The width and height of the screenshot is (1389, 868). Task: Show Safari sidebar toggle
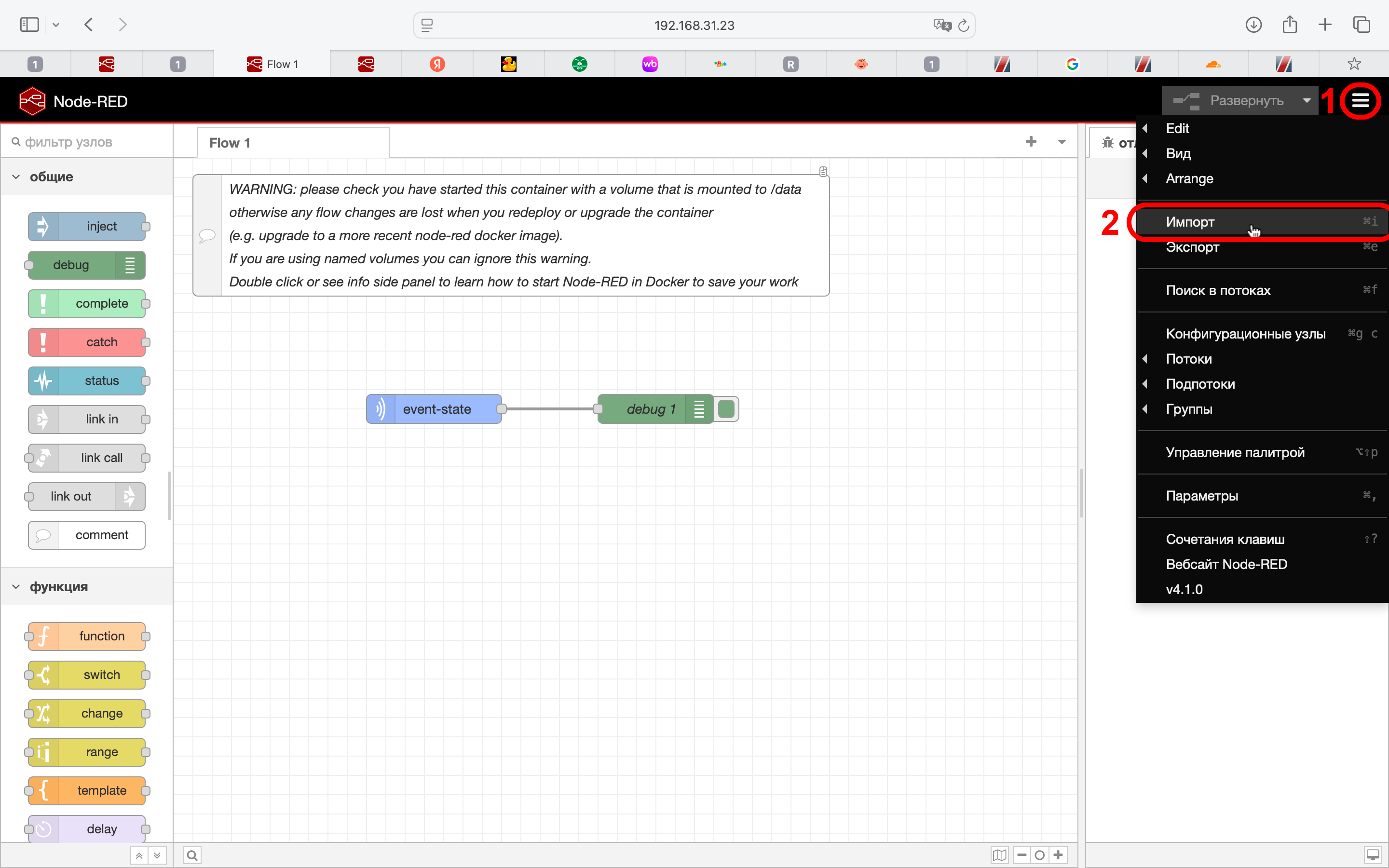[x=29, y=25]
